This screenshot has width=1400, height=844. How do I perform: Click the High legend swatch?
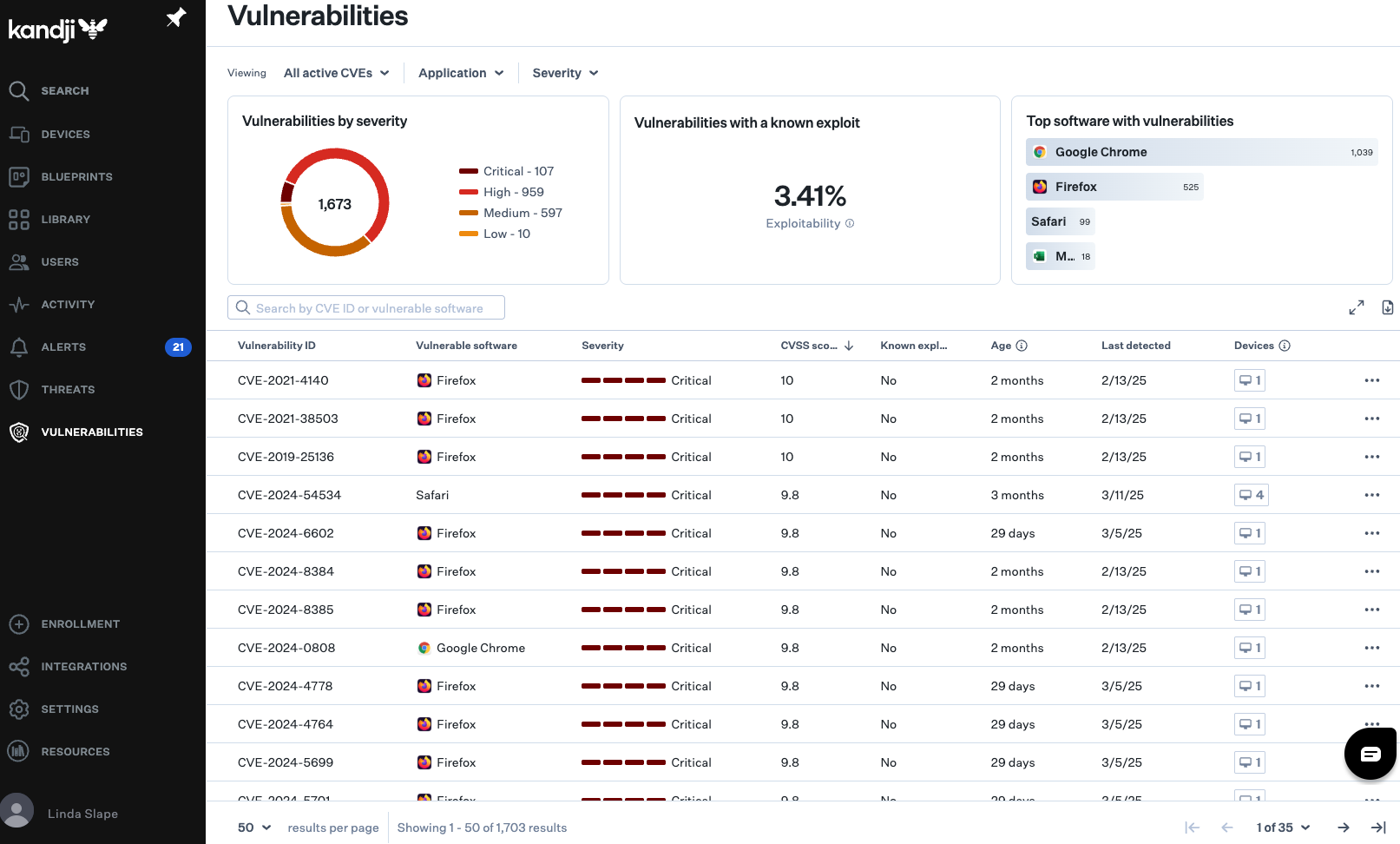click(x=469, y=192)
